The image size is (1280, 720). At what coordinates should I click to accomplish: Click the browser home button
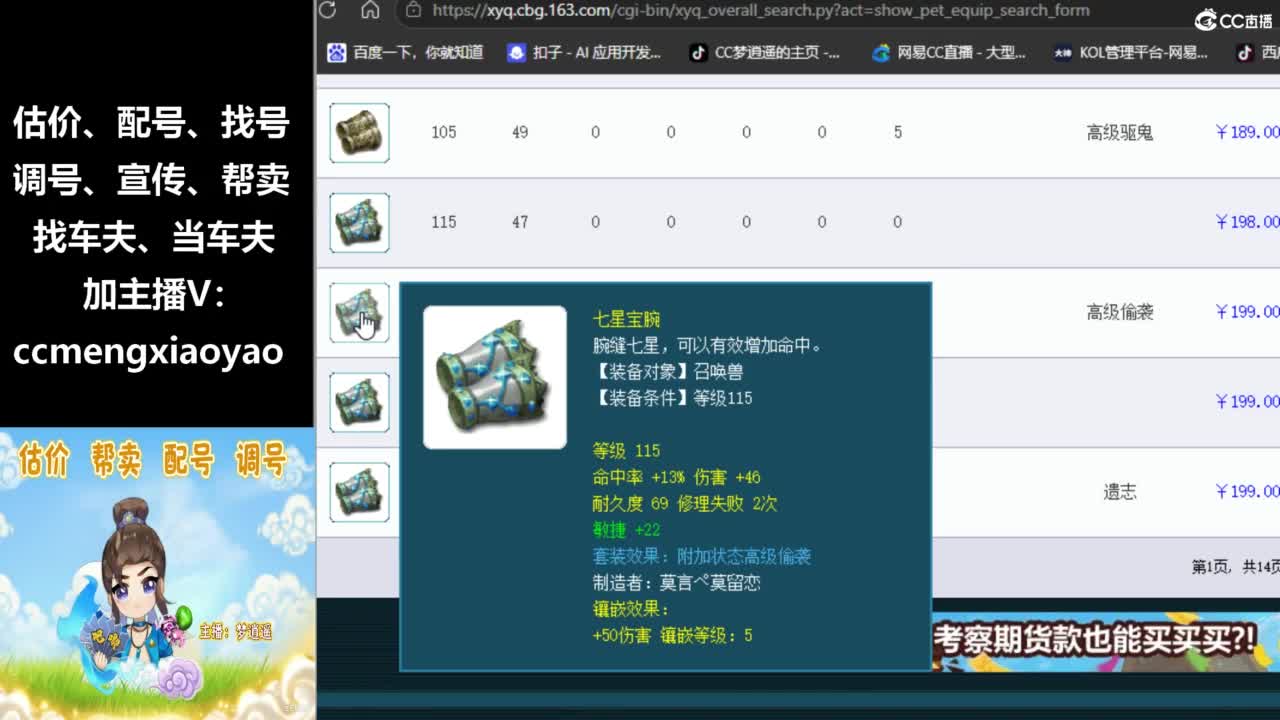click(x=370, y=10)
